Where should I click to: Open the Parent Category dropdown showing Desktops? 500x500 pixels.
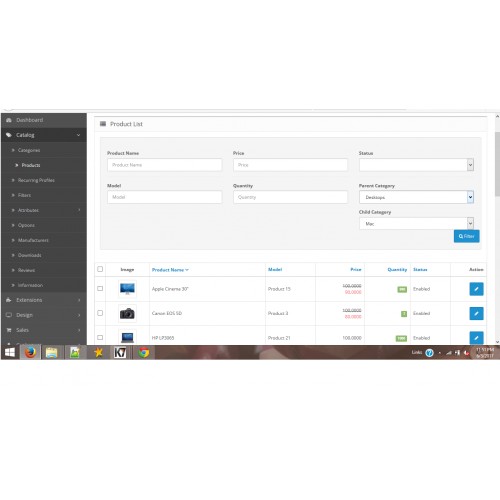click(x=416, y=197)
